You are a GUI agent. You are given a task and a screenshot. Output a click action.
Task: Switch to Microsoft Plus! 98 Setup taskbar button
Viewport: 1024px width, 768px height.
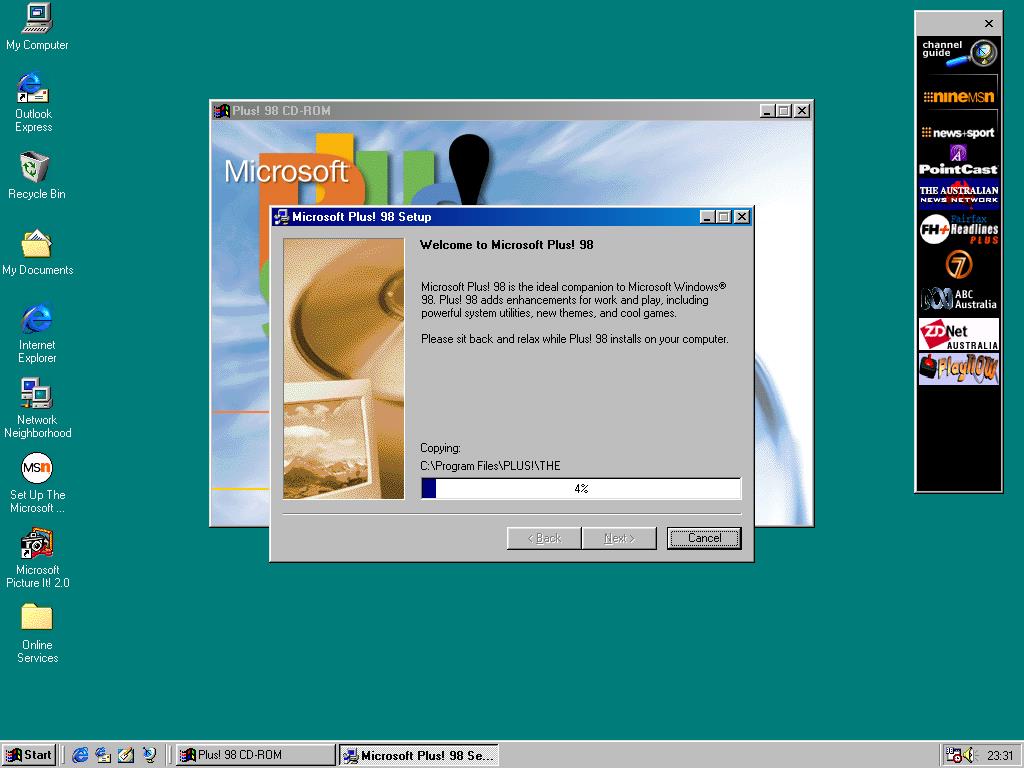419,755
